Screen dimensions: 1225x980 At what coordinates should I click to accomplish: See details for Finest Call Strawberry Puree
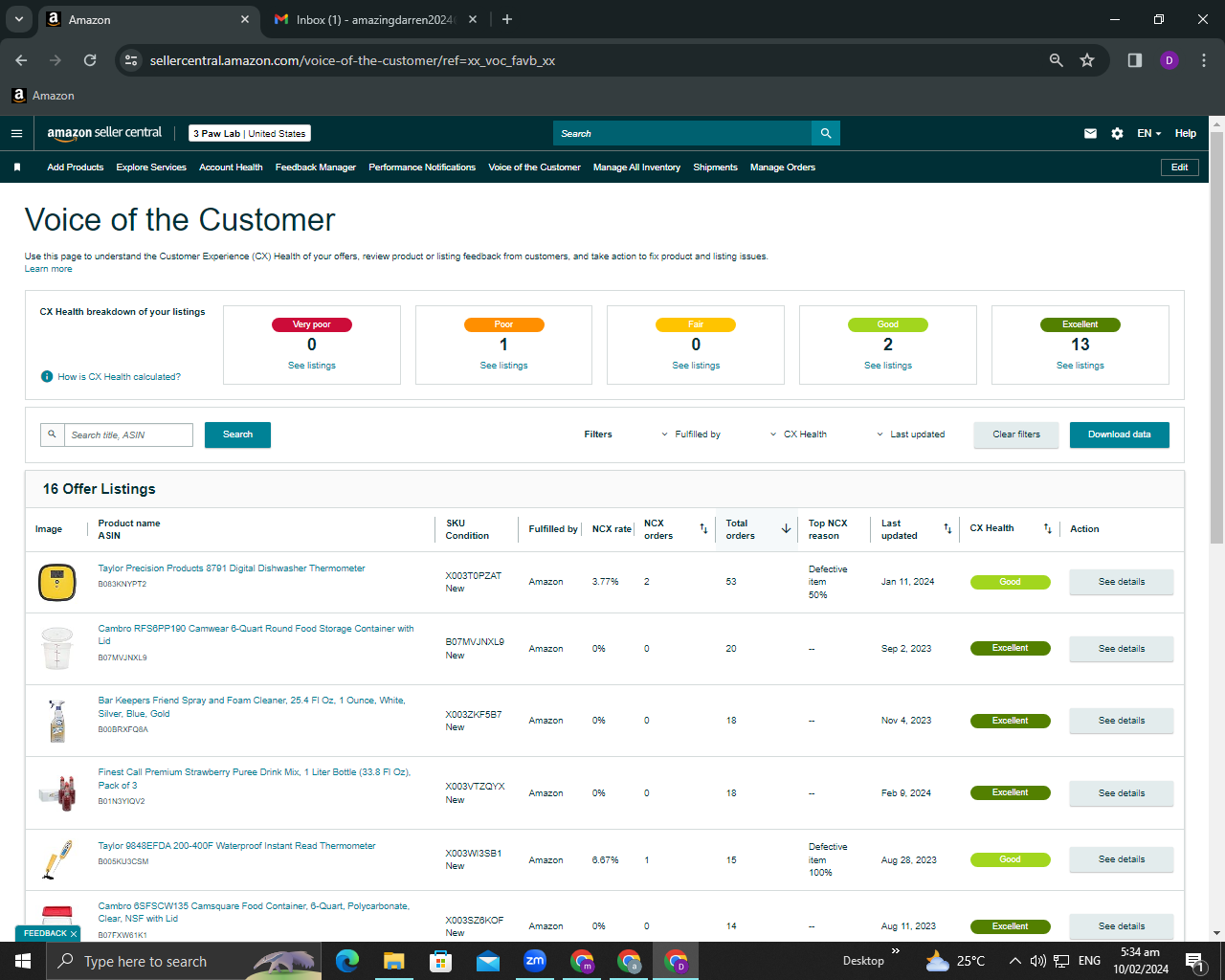(1122, 793)
